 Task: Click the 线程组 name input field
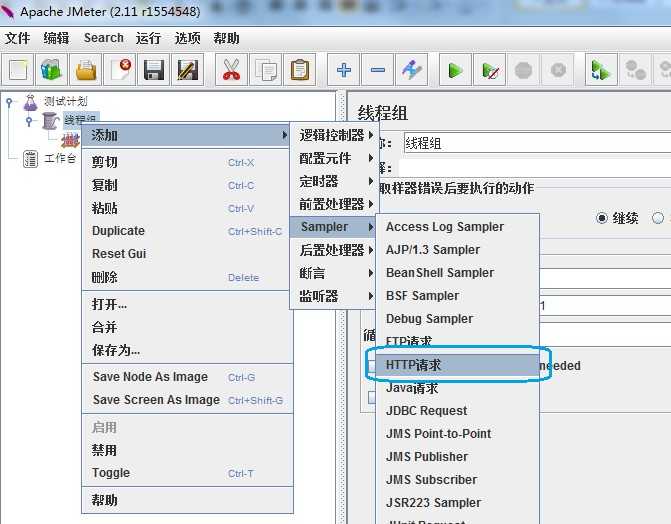(537, 143)
